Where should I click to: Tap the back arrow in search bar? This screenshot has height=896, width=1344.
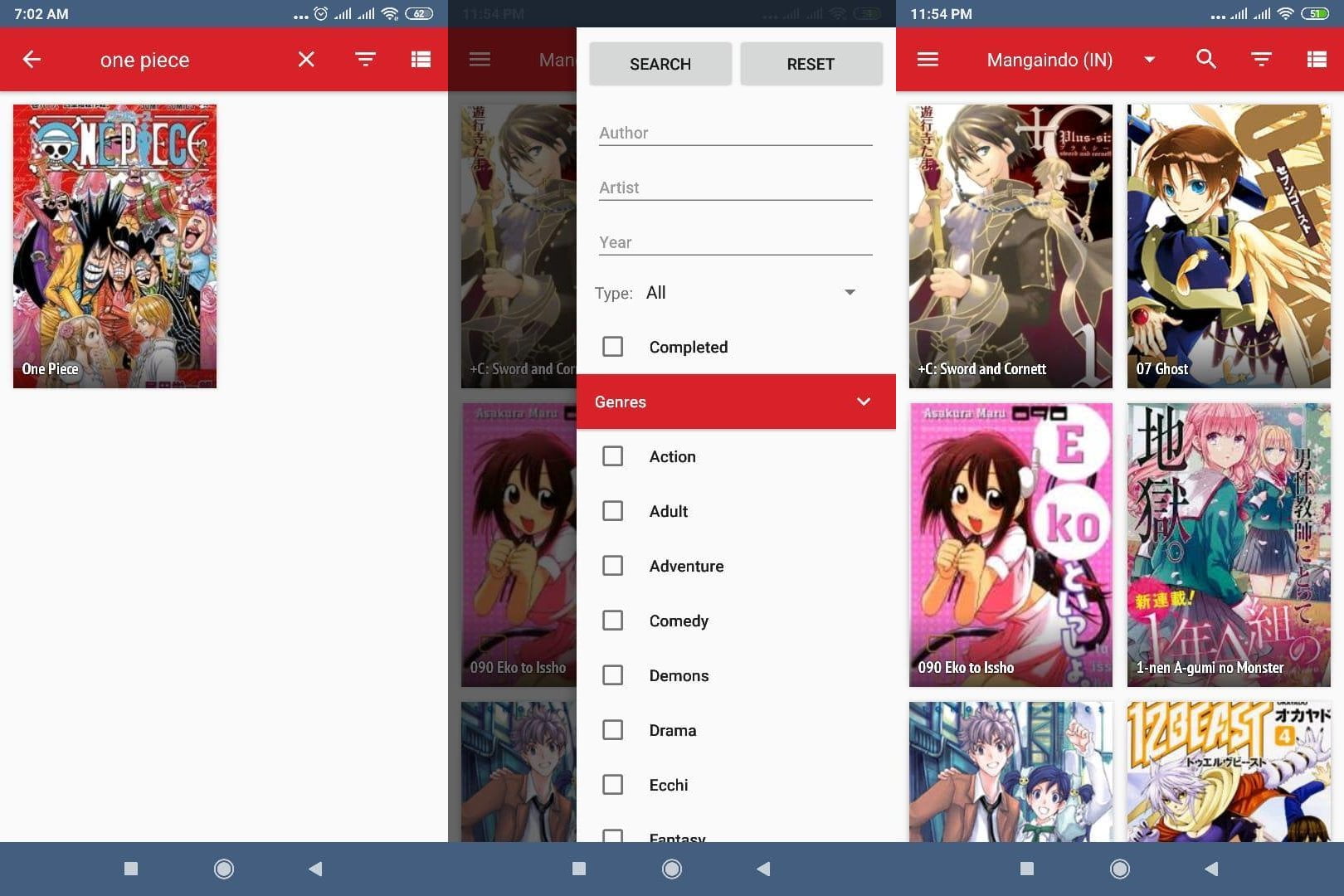tap(32, 59)
